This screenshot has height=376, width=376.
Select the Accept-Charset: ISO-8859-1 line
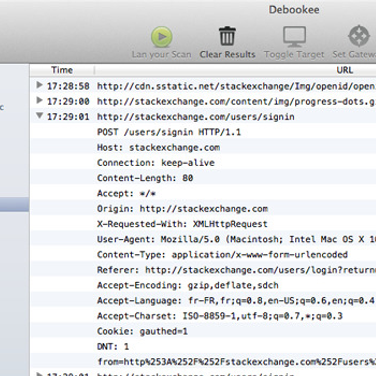[220, 316]
